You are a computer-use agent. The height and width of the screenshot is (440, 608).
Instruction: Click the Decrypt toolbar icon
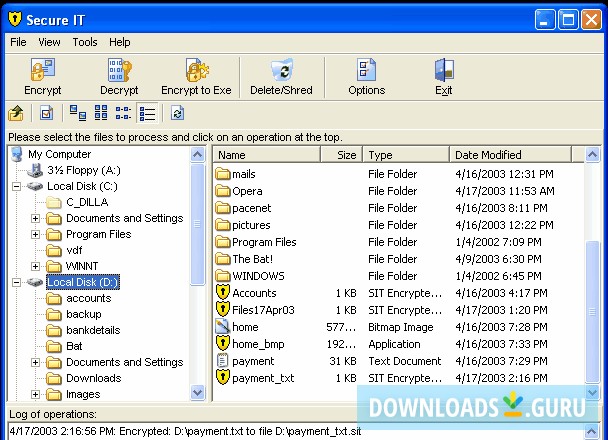(x=119, y=72)
